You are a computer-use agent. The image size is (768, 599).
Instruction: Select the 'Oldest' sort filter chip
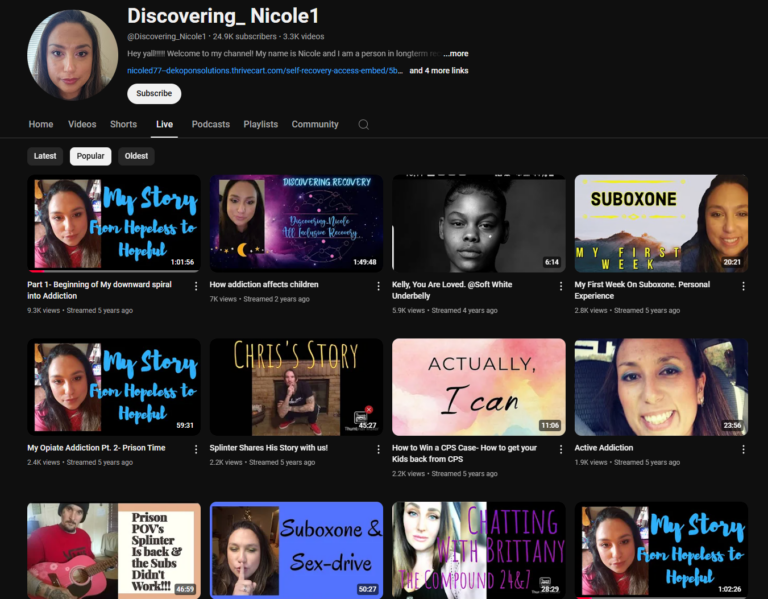pos(136,156)
